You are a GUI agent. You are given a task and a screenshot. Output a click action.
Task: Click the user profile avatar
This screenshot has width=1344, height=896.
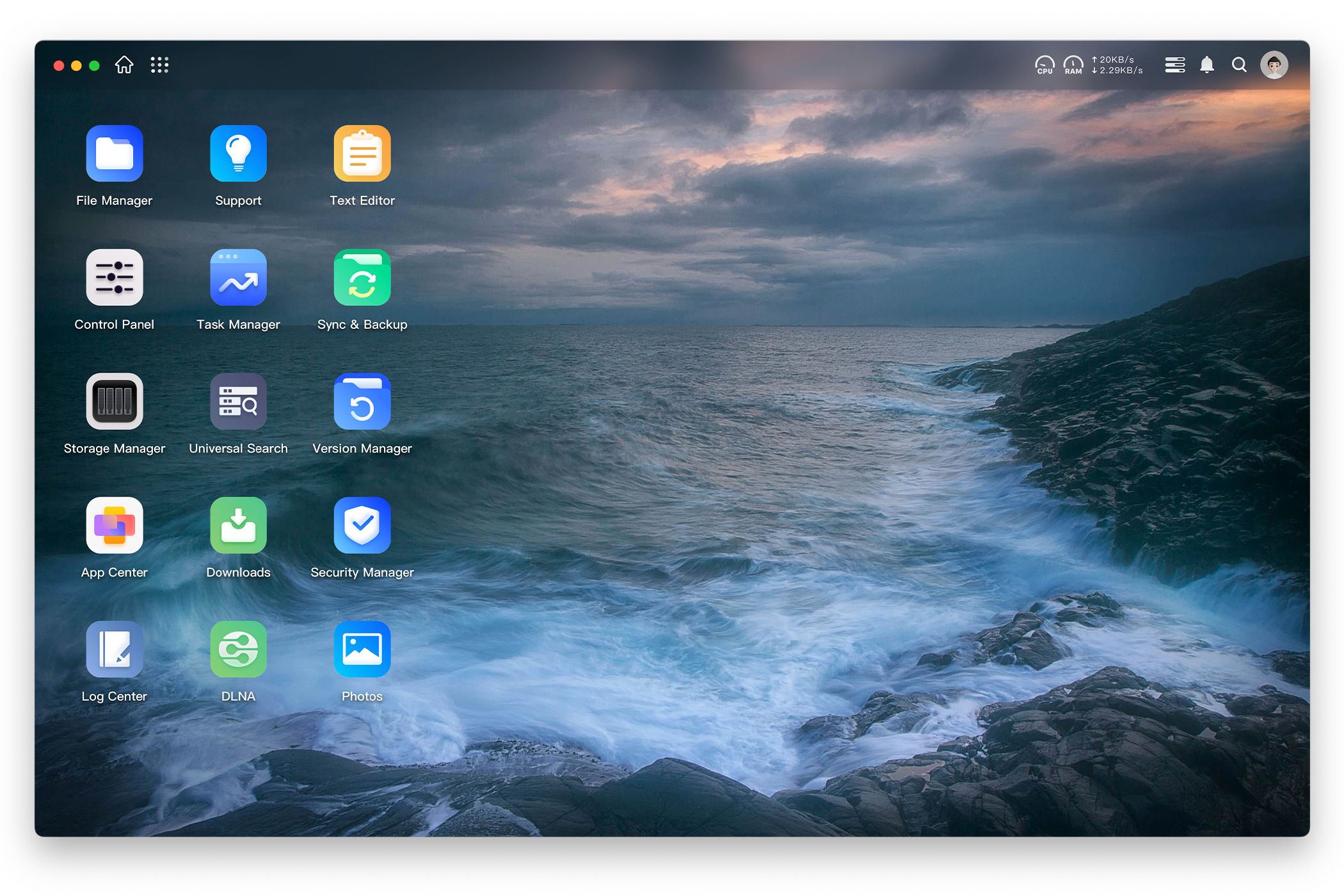[1276, 64]
